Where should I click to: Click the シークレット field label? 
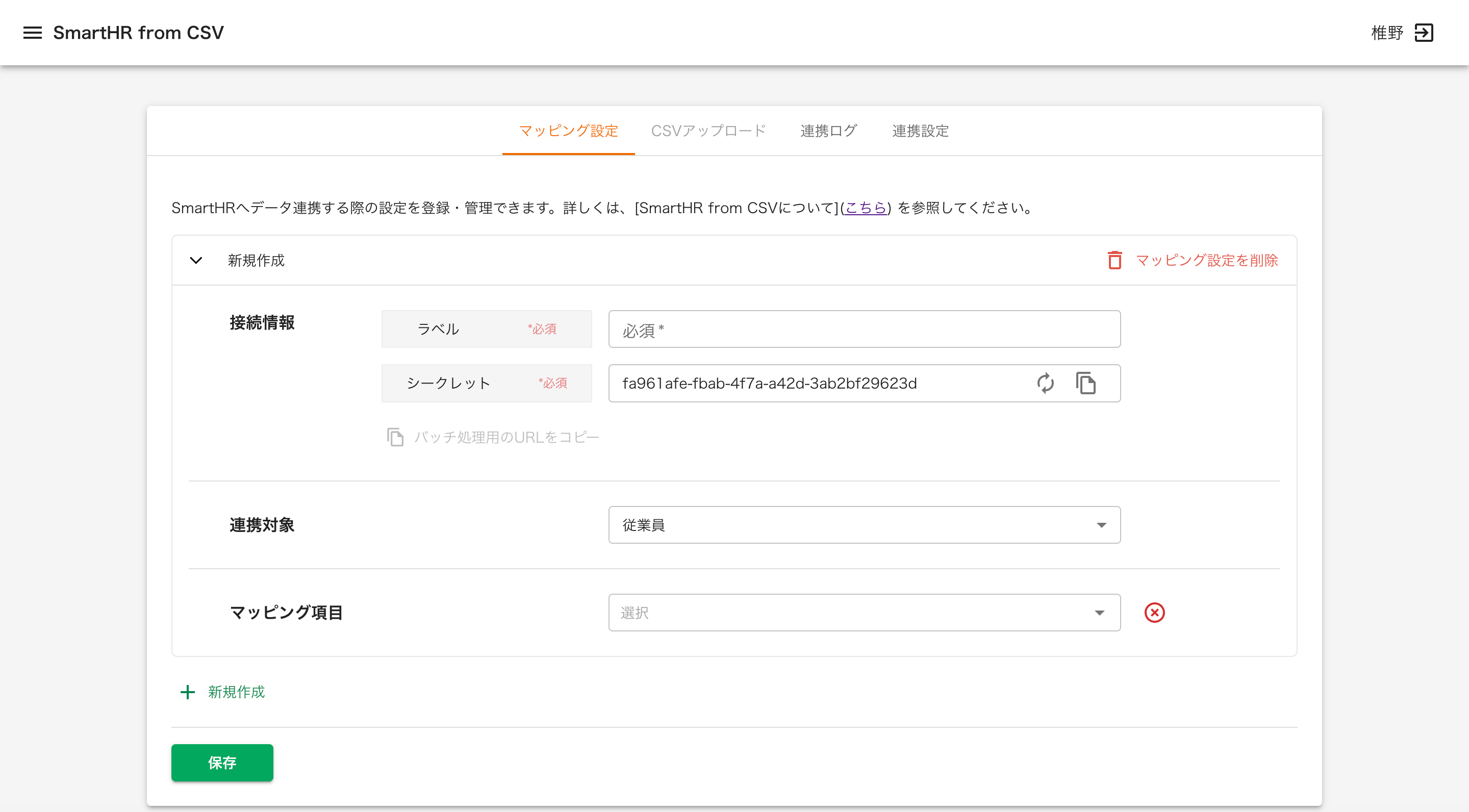[x=448, y=383]
